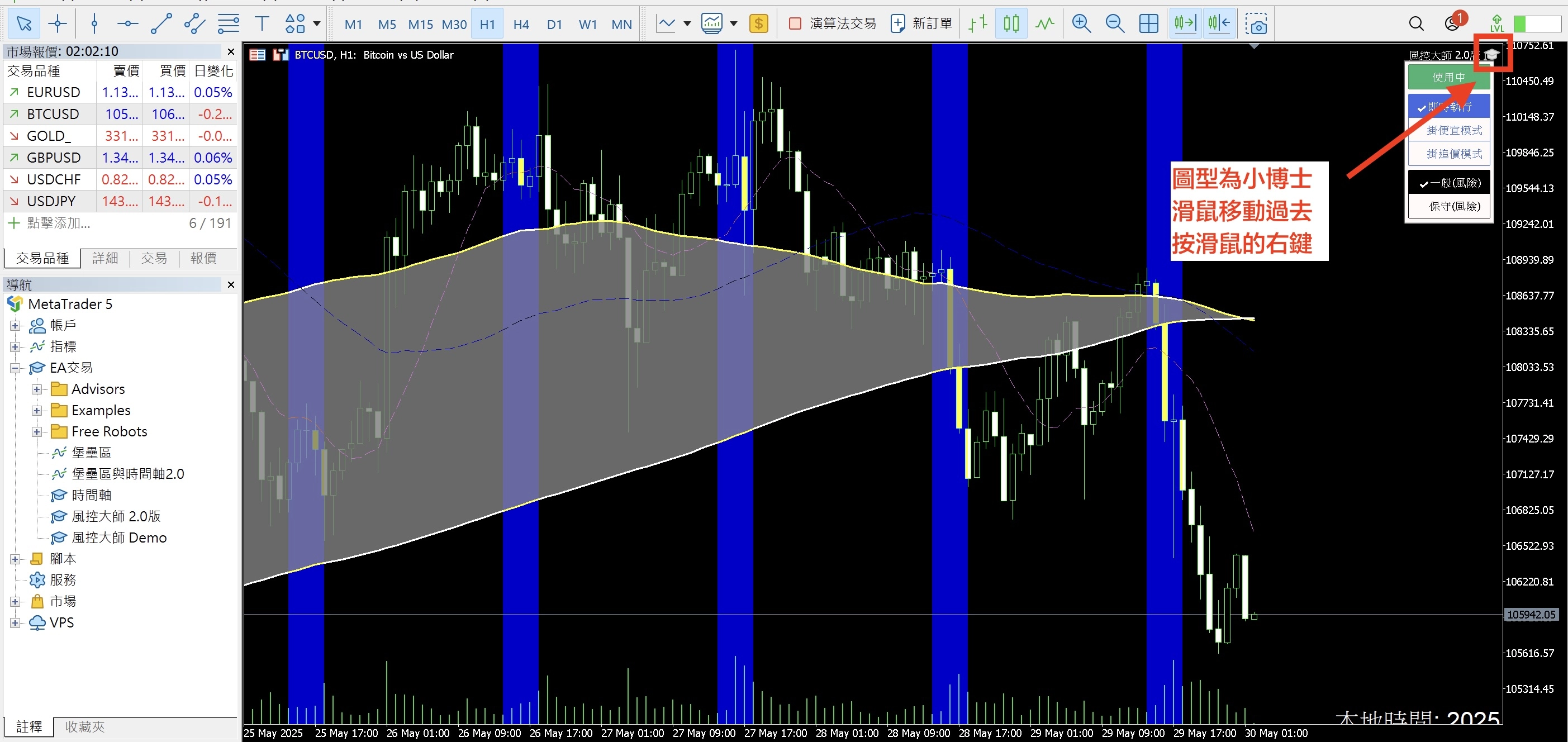Arrange charts in tile grid
The image size is (1568, 742).
coord(1148,23)
